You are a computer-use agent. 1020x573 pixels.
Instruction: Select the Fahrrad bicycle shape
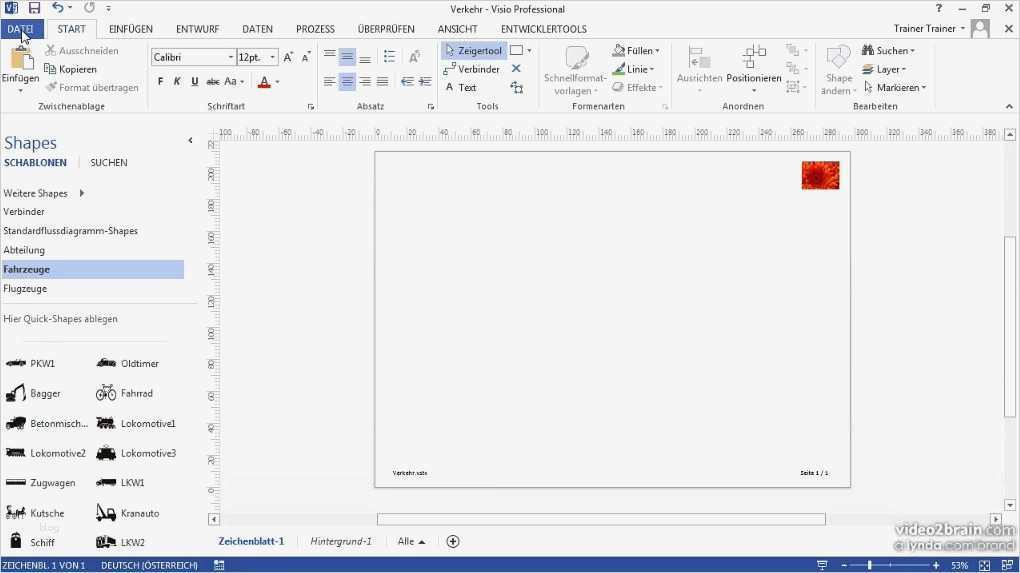(124, 393)
